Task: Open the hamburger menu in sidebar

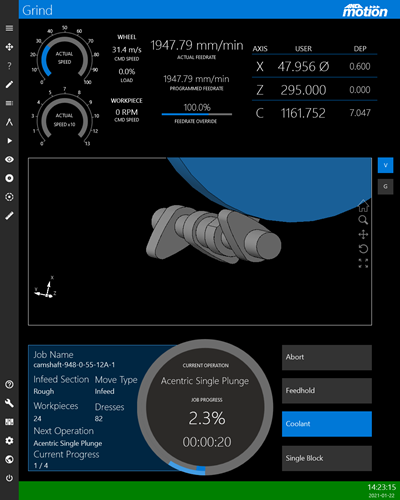Action: [x=9, y=28]
